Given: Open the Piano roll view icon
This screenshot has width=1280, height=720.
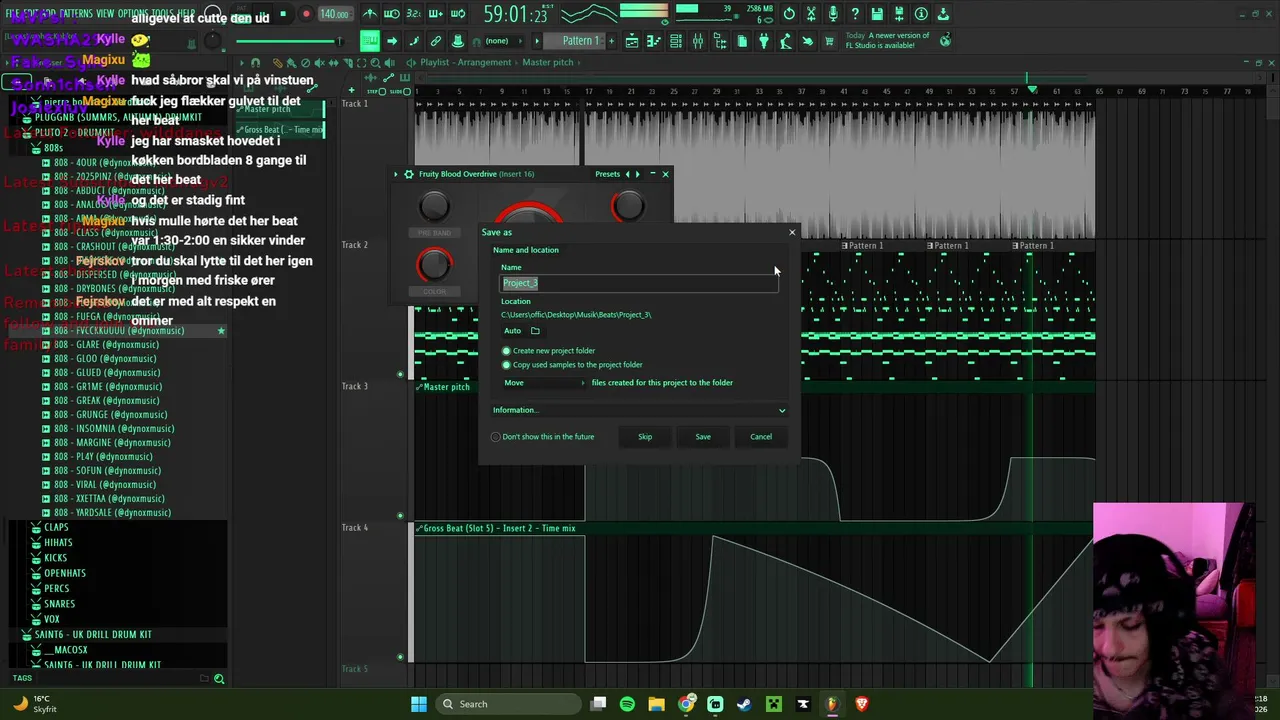Looking at the screenshot, I should pyautogui.click(x=654, y=41).
